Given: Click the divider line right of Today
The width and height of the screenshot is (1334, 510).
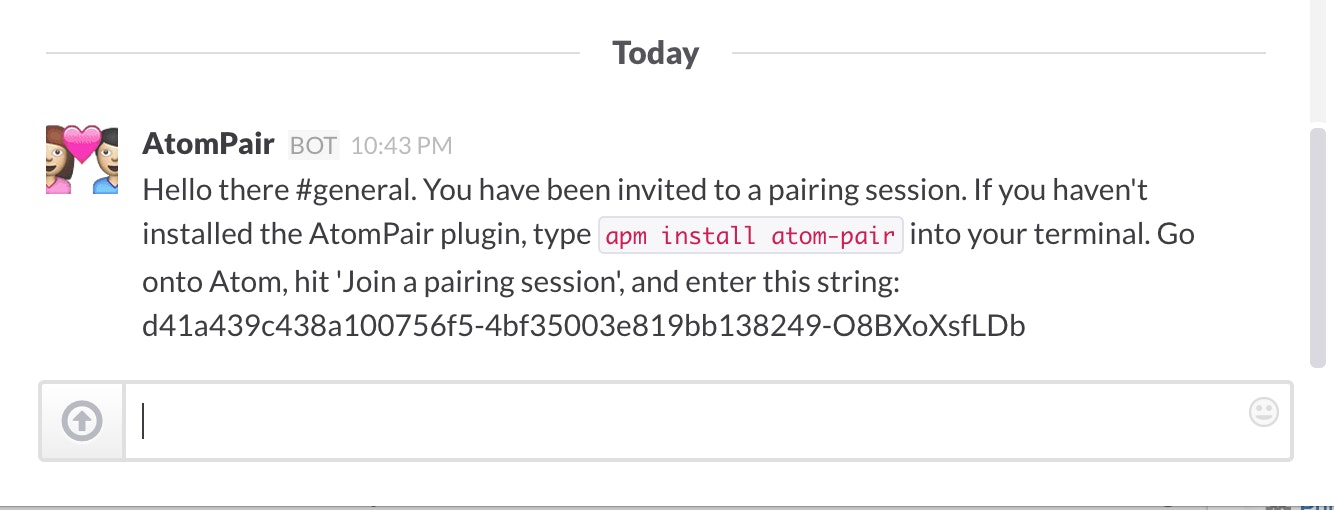Looking at the screenshot, I should [x=999, y=53].
